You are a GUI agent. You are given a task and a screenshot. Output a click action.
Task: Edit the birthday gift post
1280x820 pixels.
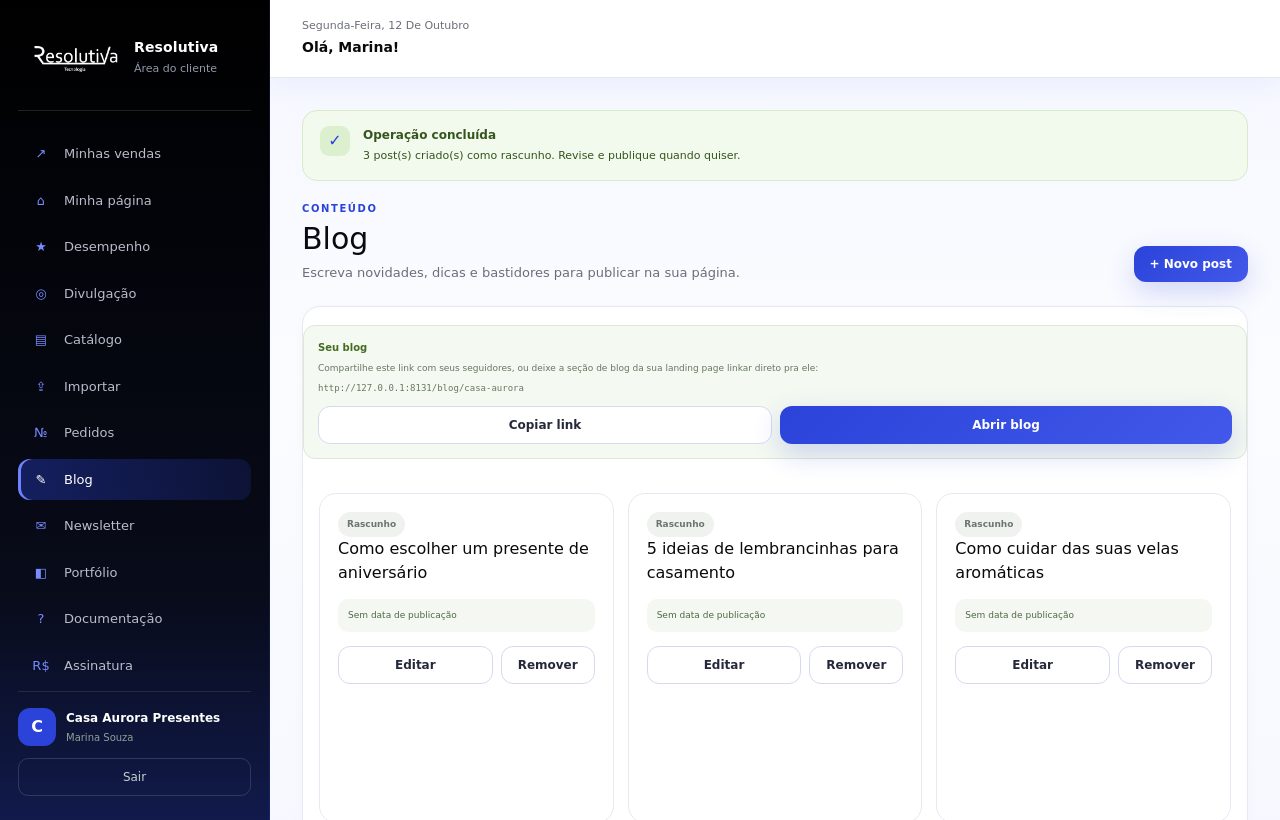coord(415,665)
